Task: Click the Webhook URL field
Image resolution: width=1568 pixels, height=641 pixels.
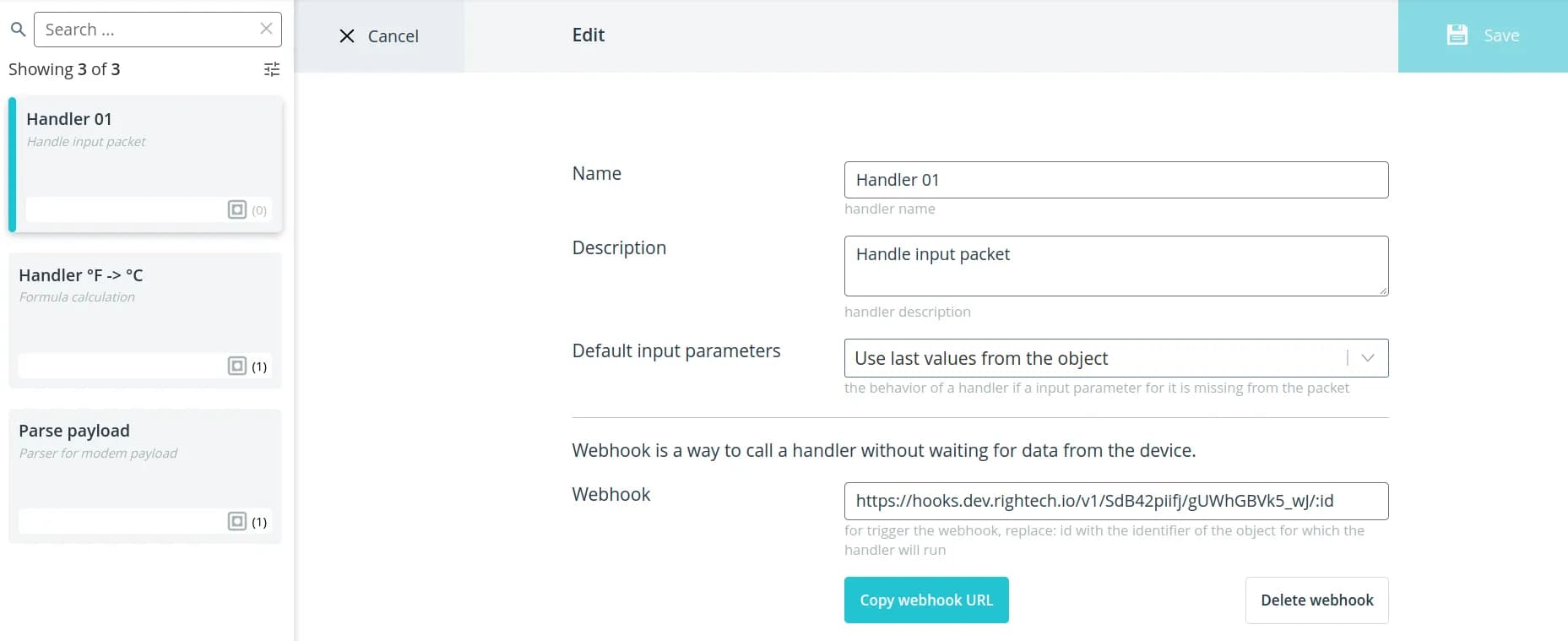Action: [x=1115, y=501]
